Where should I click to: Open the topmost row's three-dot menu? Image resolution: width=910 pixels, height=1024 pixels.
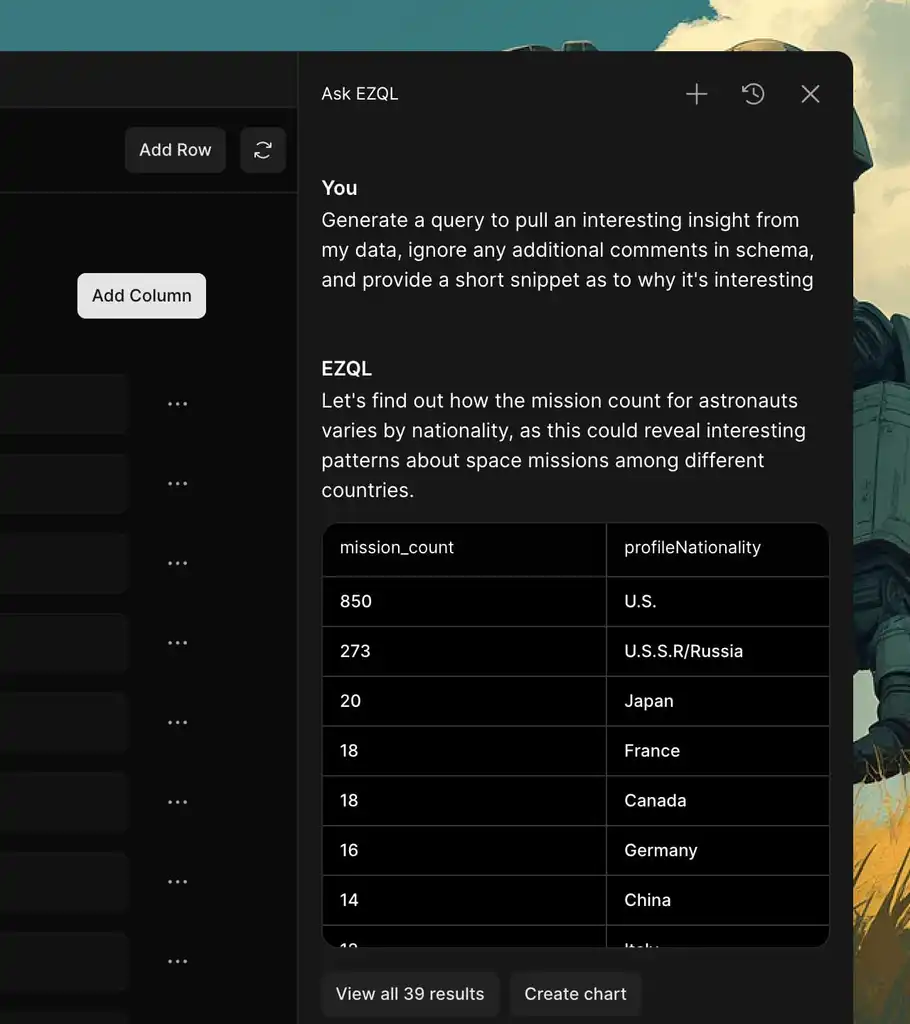(178, 404)
